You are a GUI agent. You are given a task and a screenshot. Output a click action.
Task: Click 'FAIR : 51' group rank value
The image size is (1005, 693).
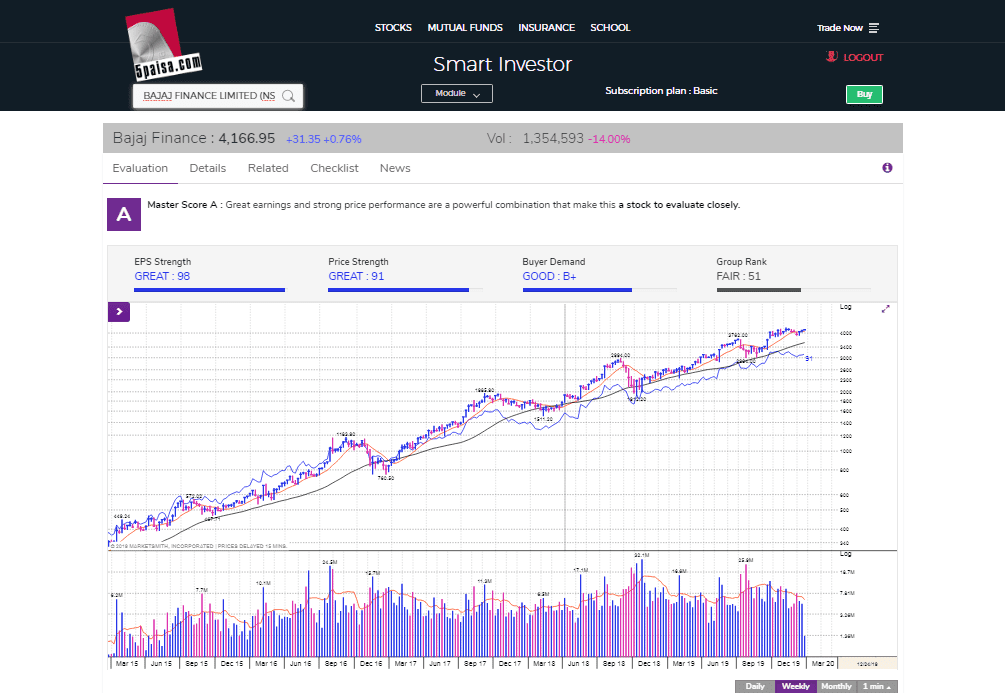738,276
